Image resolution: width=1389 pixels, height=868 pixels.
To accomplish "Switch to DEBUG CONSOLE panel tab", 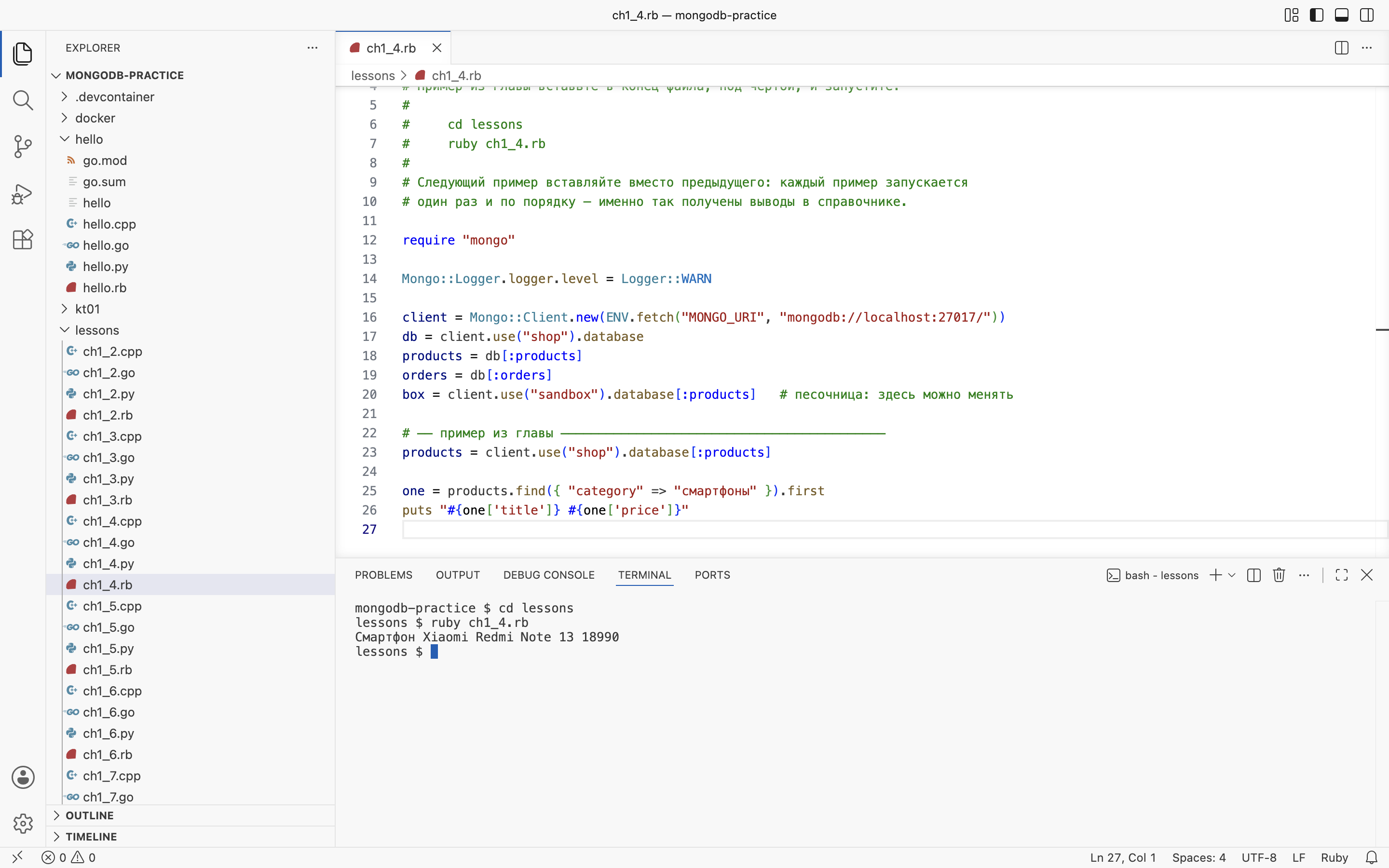I will coord(549,575).
